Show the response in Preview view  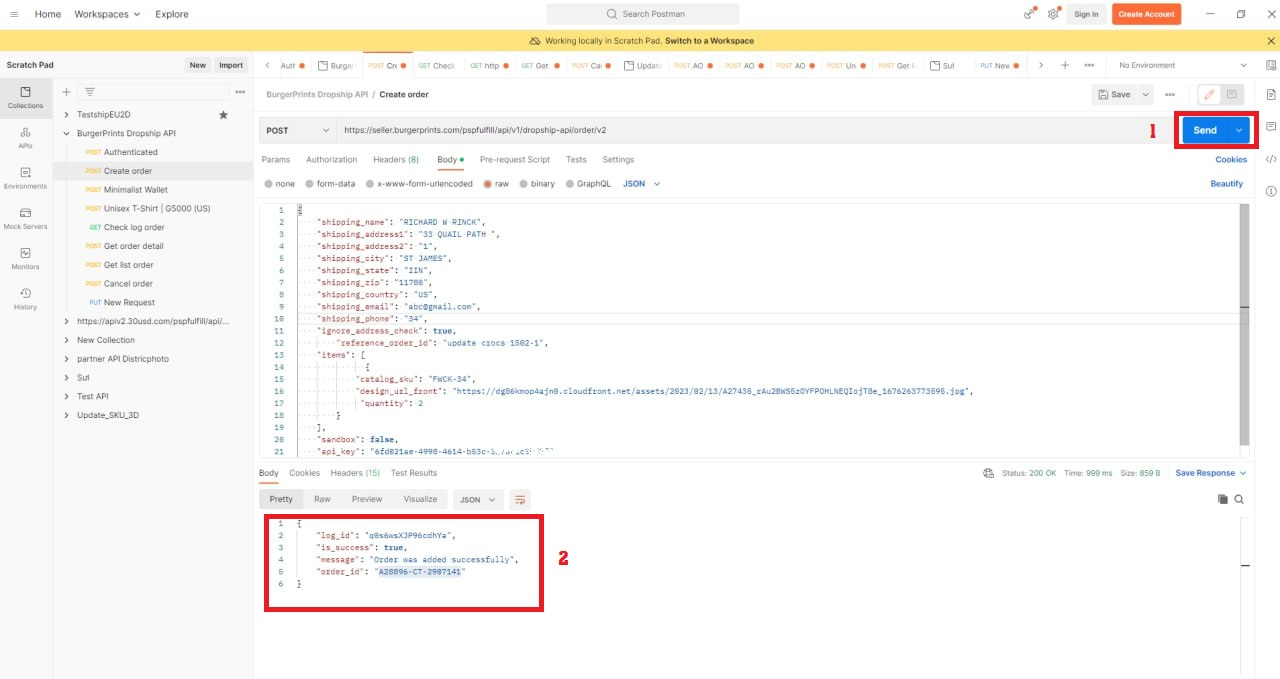point(367,499)
